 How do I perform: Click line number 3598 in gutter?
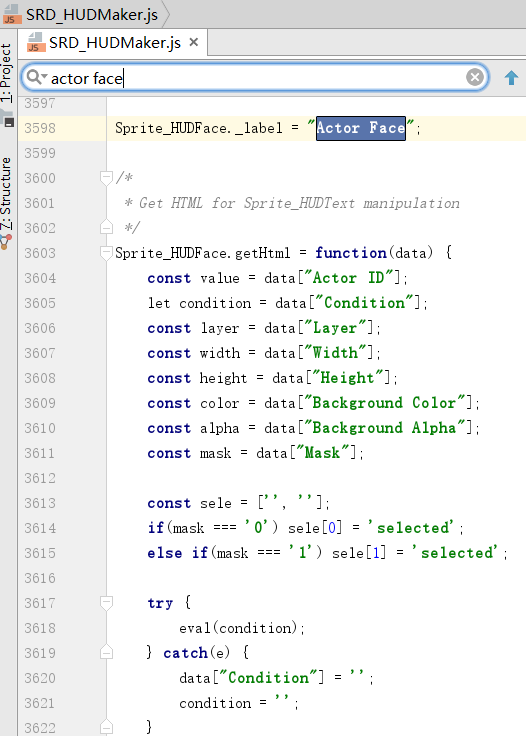(x=40, y=128)
